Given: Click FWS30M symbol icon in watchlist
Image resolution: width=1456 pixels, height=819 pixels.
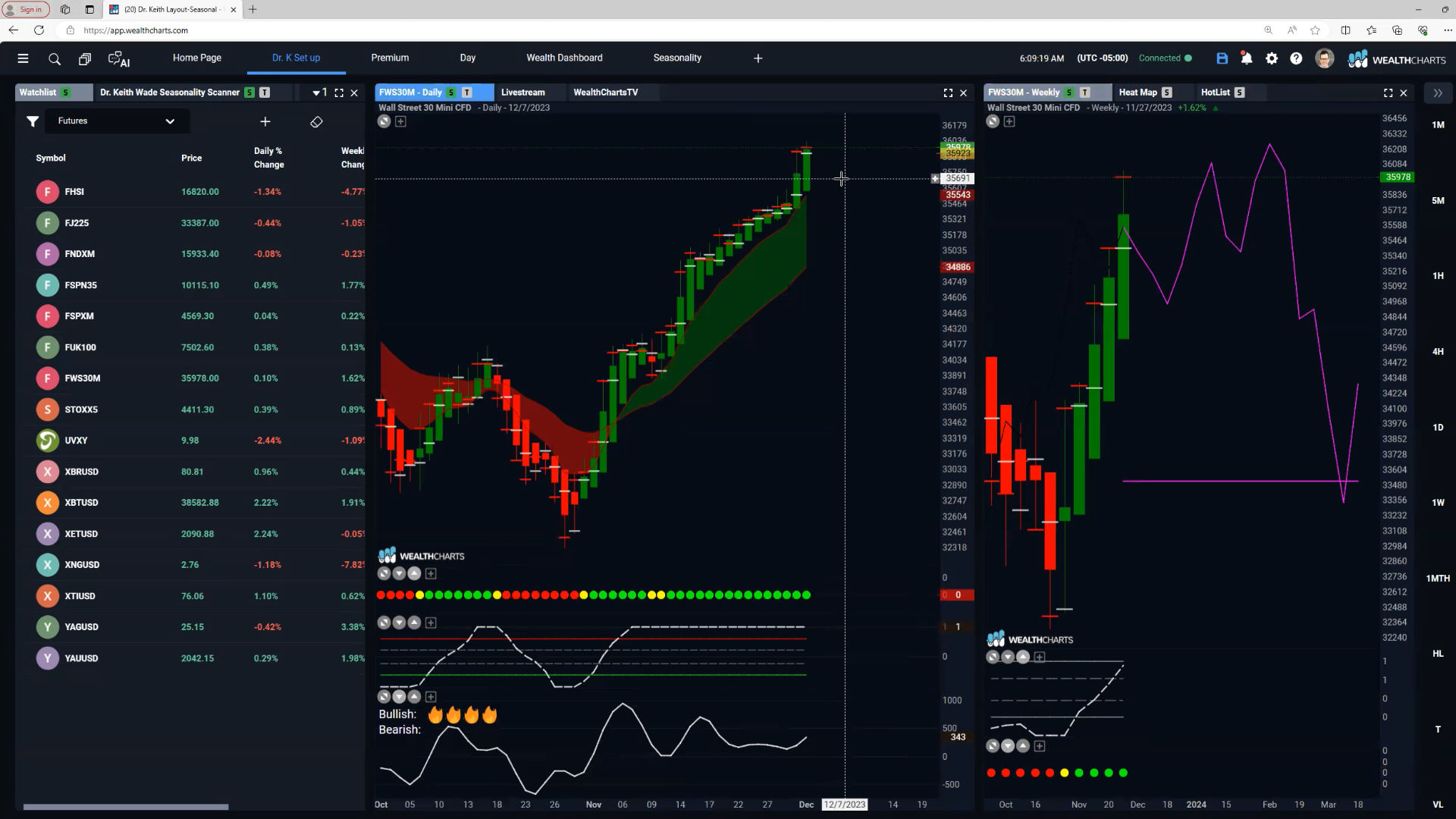Looking at the screenshot, I should 47,378.
